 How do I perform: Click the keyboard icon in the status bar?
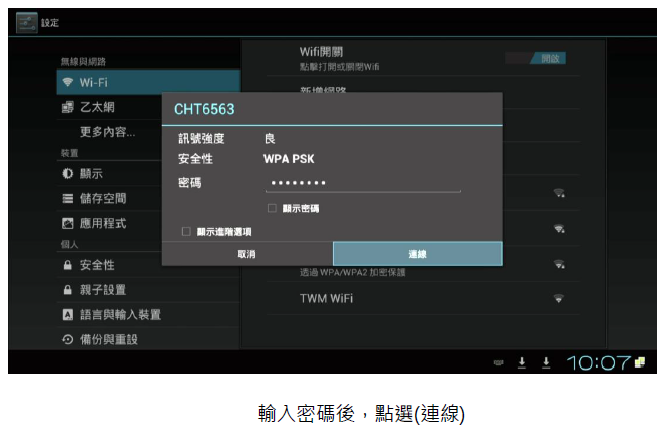(x=497, y=363)
